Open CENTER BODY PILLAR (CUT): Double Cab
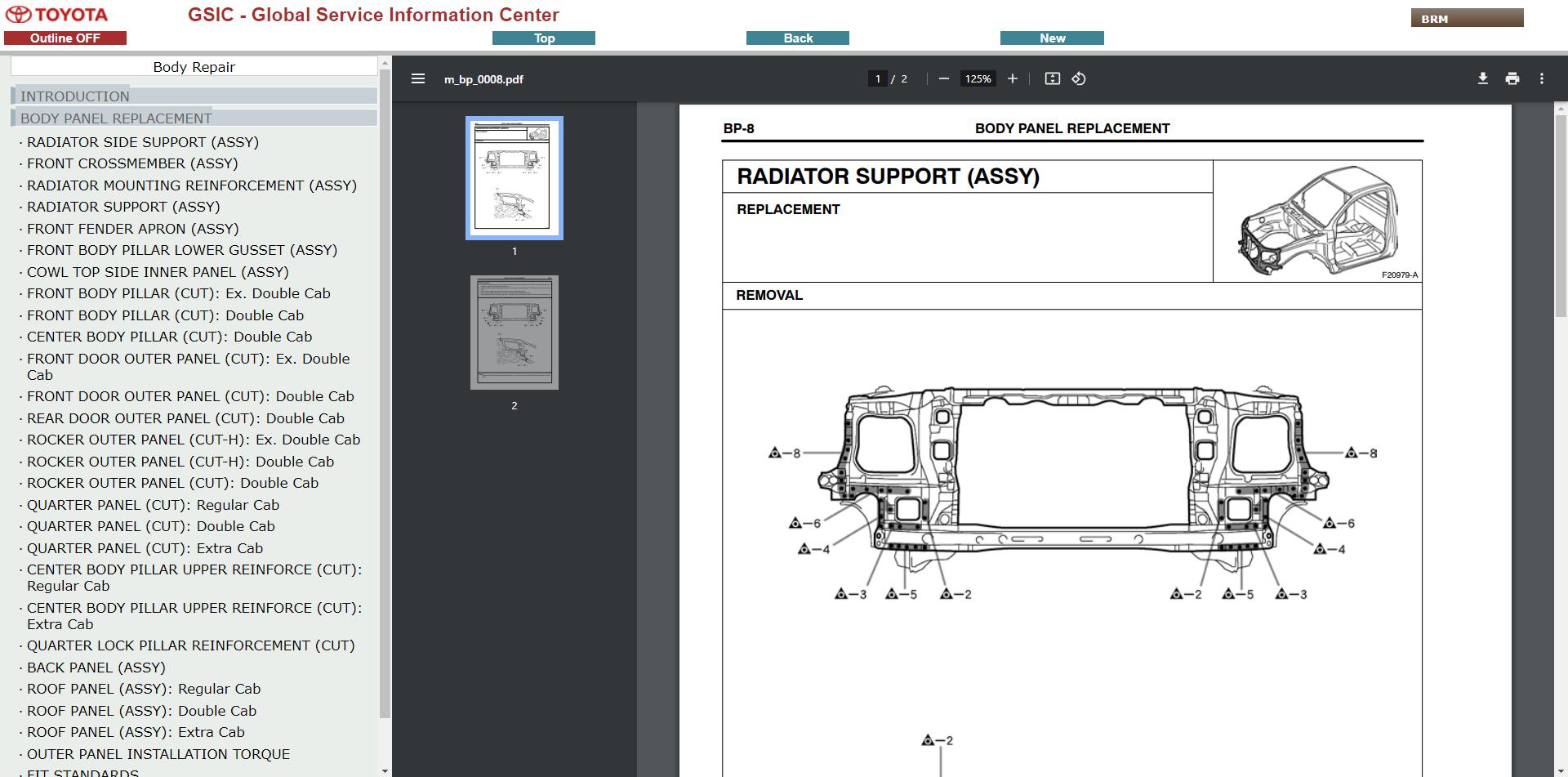 point(169,337)
